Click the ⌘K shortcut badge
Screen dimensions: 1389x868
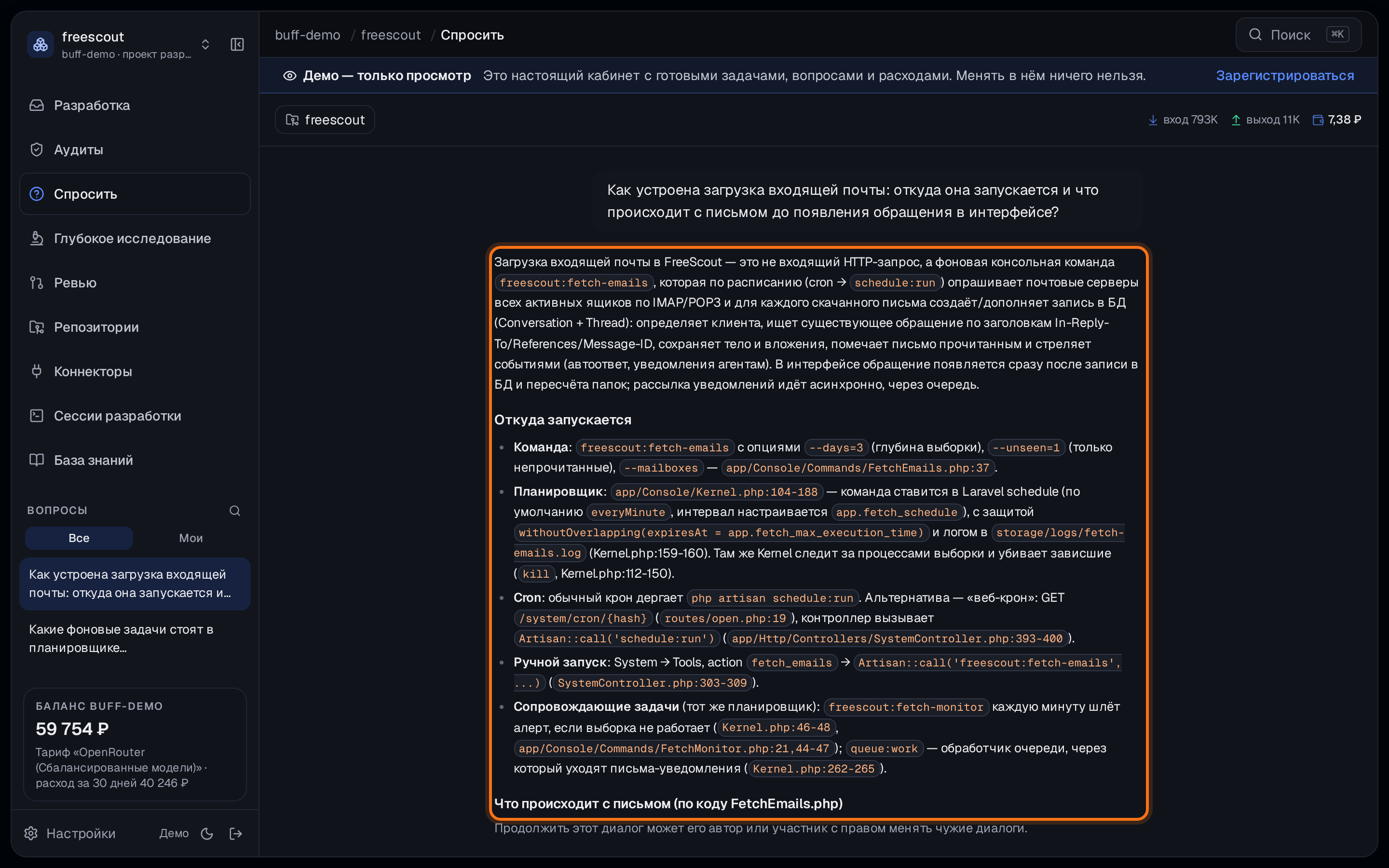pos(1337,34)
